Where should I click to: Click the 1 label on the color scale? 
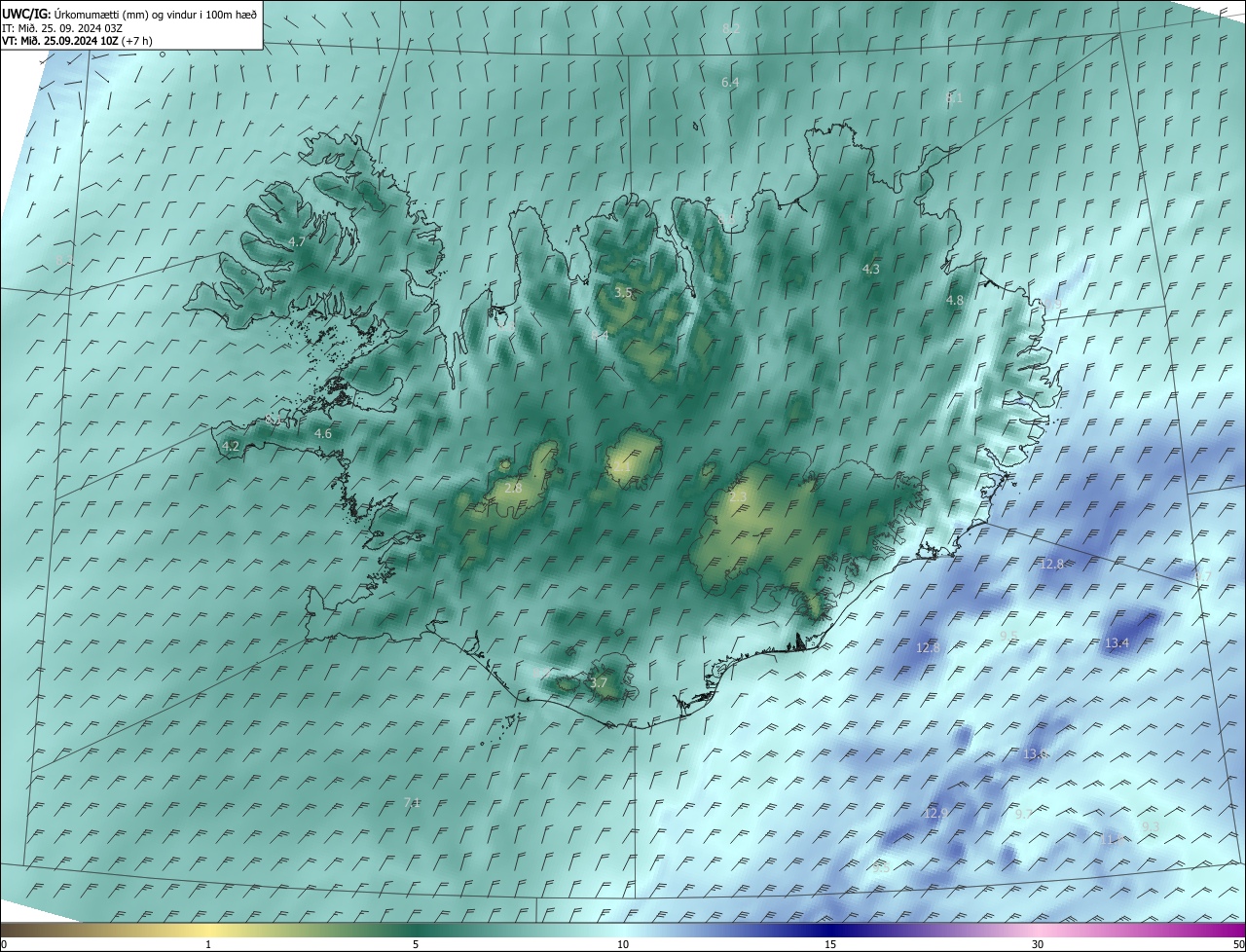coord(208,944)
